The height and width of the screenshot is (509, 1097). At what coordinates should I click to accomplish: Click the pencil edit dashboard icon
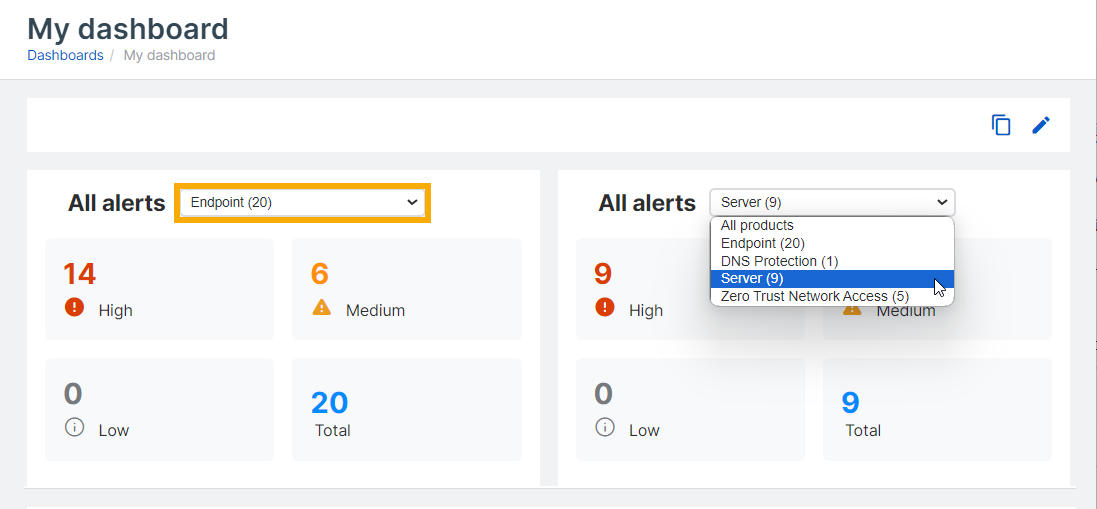1041,125
